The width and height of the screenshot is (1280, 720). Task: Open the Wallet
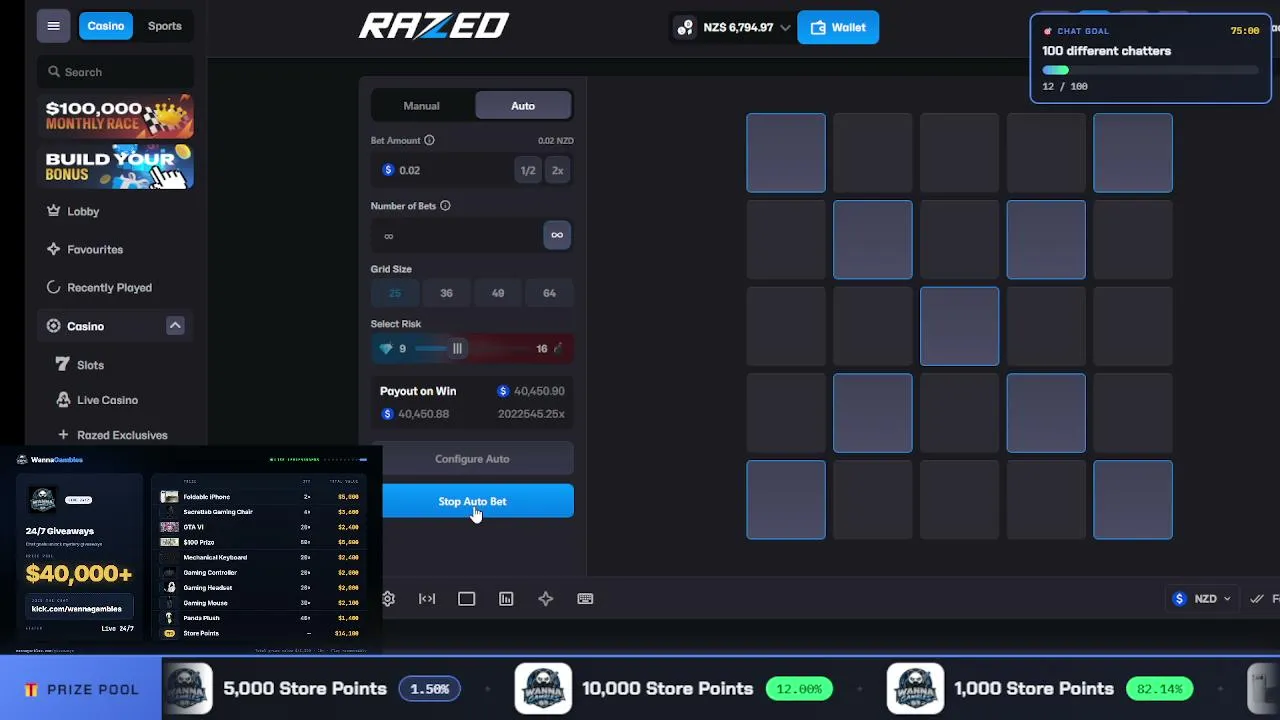tap(838, 28)
